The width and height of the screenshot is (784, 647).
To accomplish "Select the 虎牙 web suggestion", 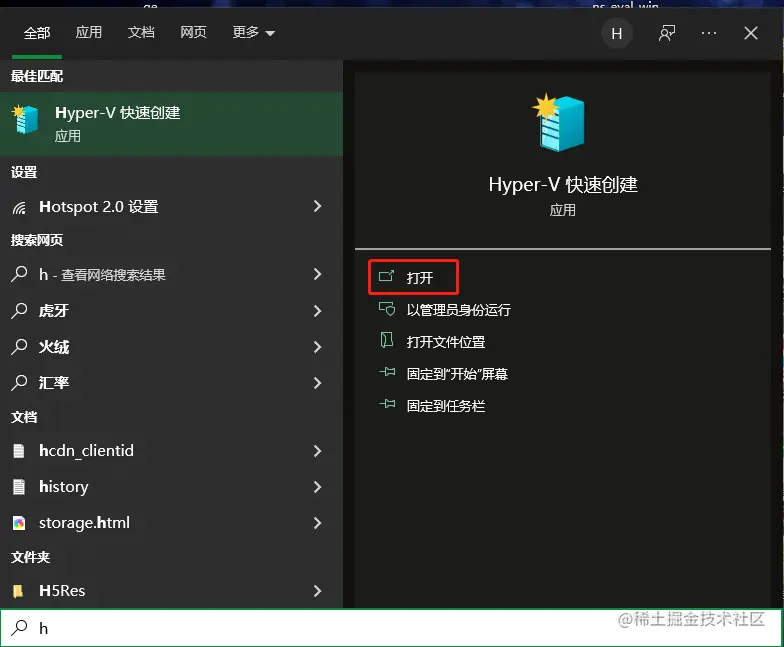I will pos(172,311).
